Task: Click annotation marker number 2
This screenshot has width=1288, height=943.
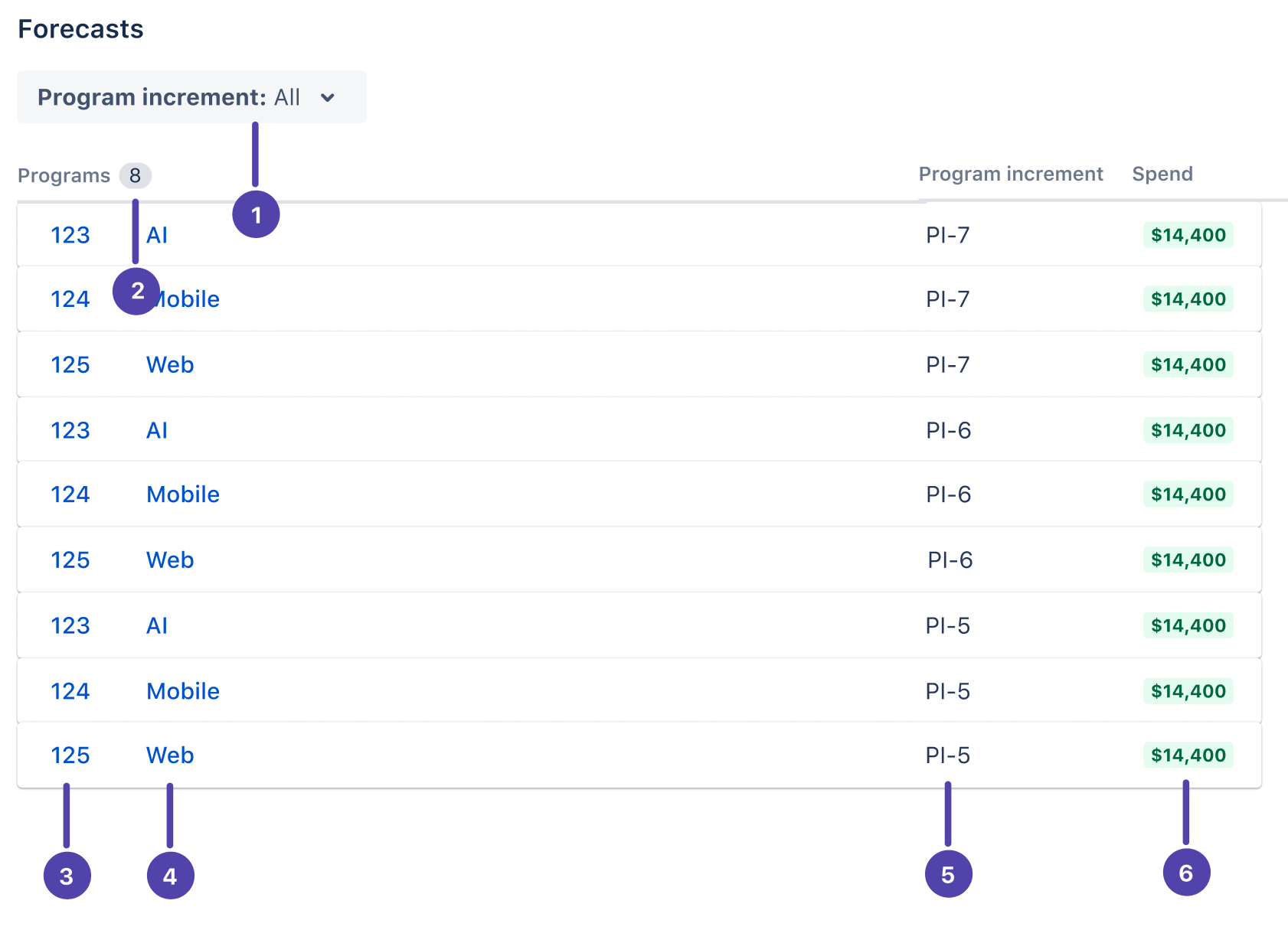Action: point(136,291)
